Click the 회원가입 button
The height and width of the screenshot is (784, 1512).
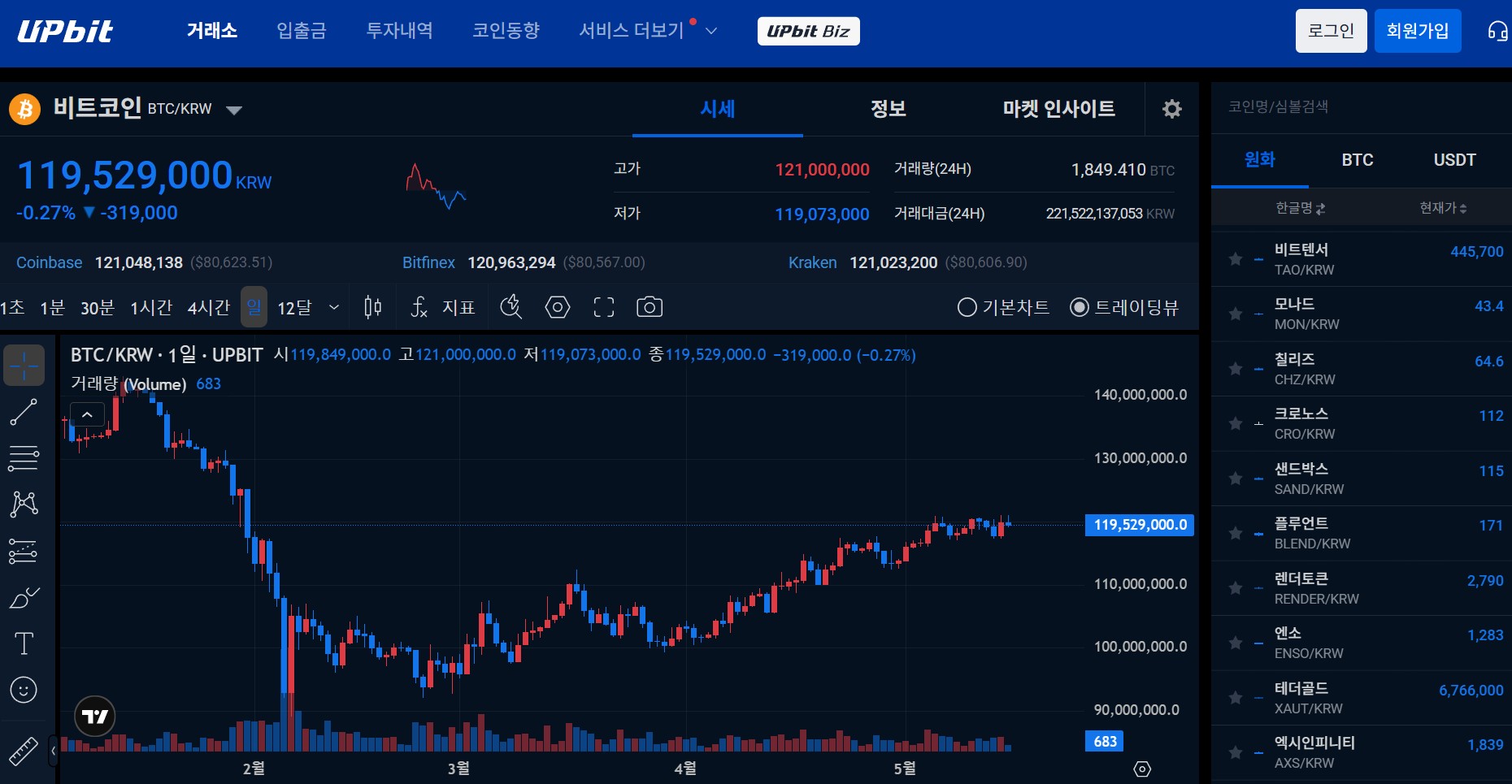click(1418, 31)
